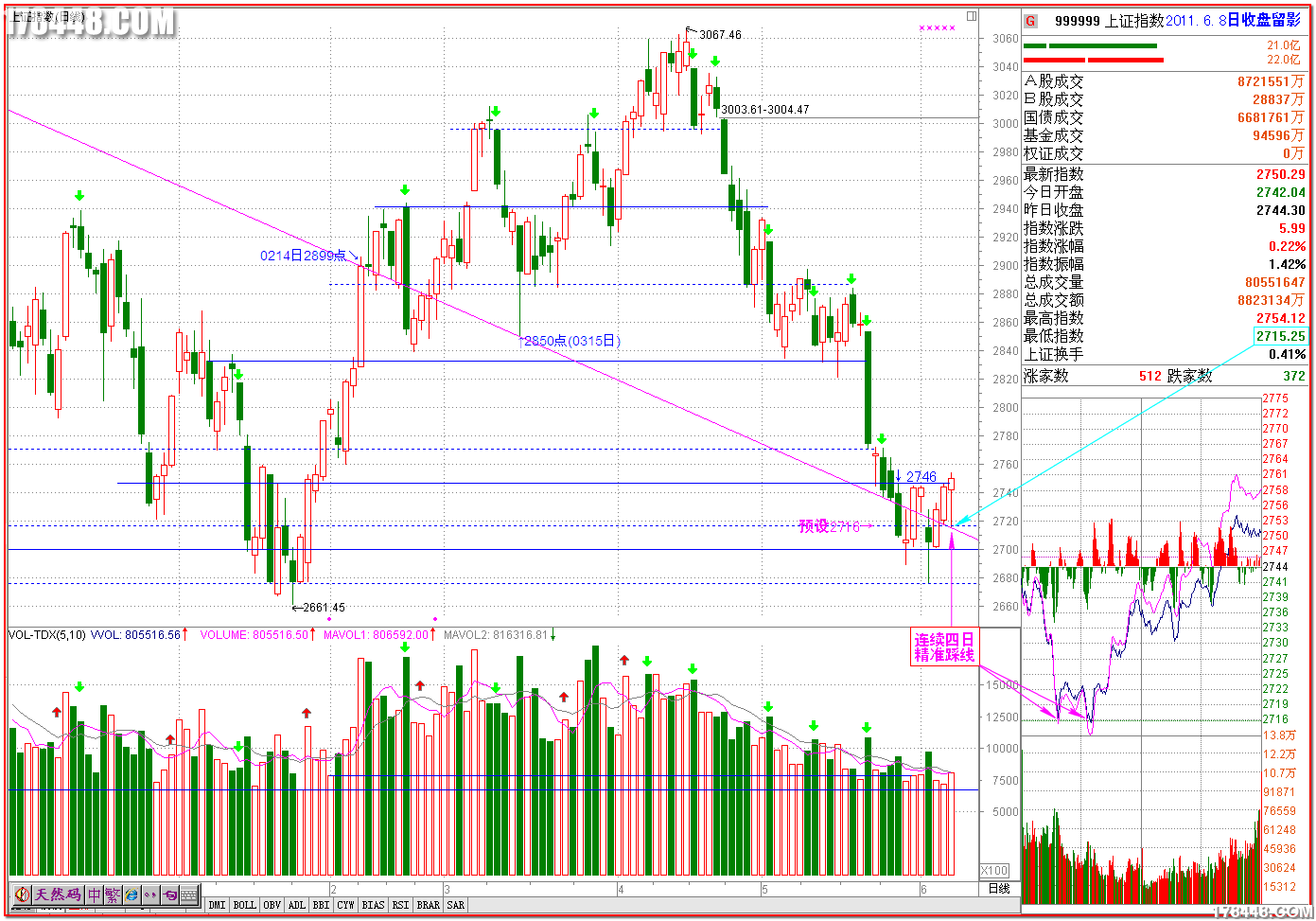
Task: Switch to the RSI indicator tab
Action: click(401, 906)
